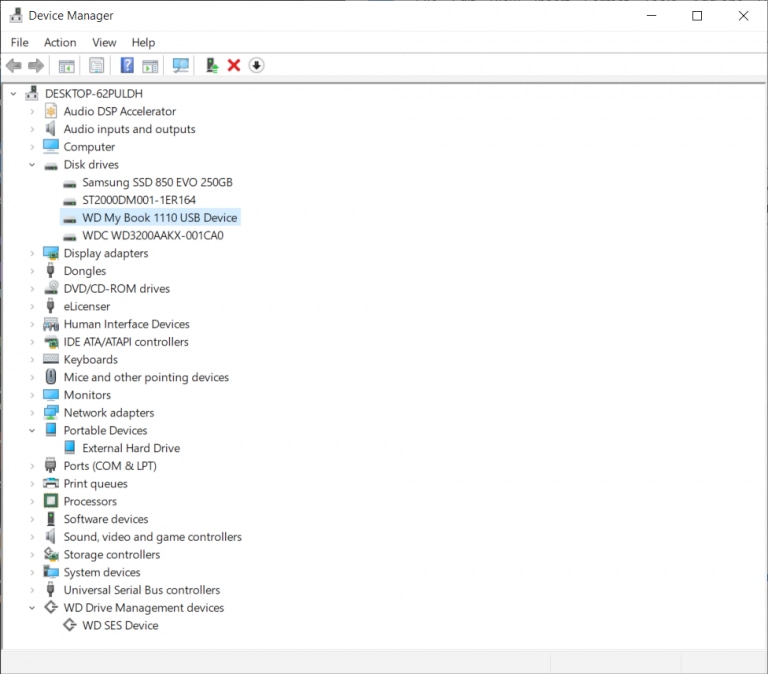Expand Universal Serial Bus controllers
The width and height of the screenshot is (768, 674).
point(32,590)
